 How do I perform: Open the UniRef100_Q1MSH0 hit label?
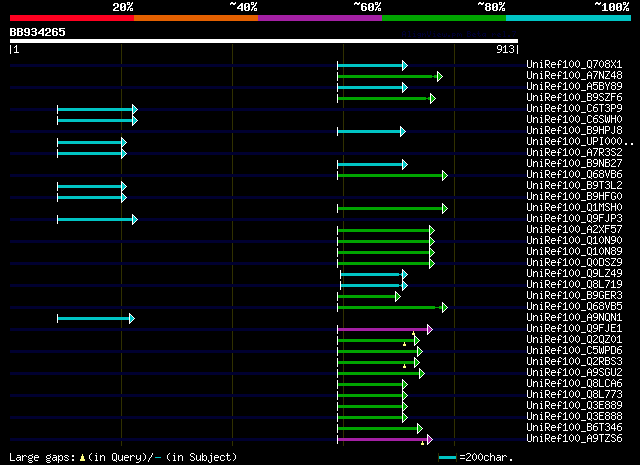point(574,207)
